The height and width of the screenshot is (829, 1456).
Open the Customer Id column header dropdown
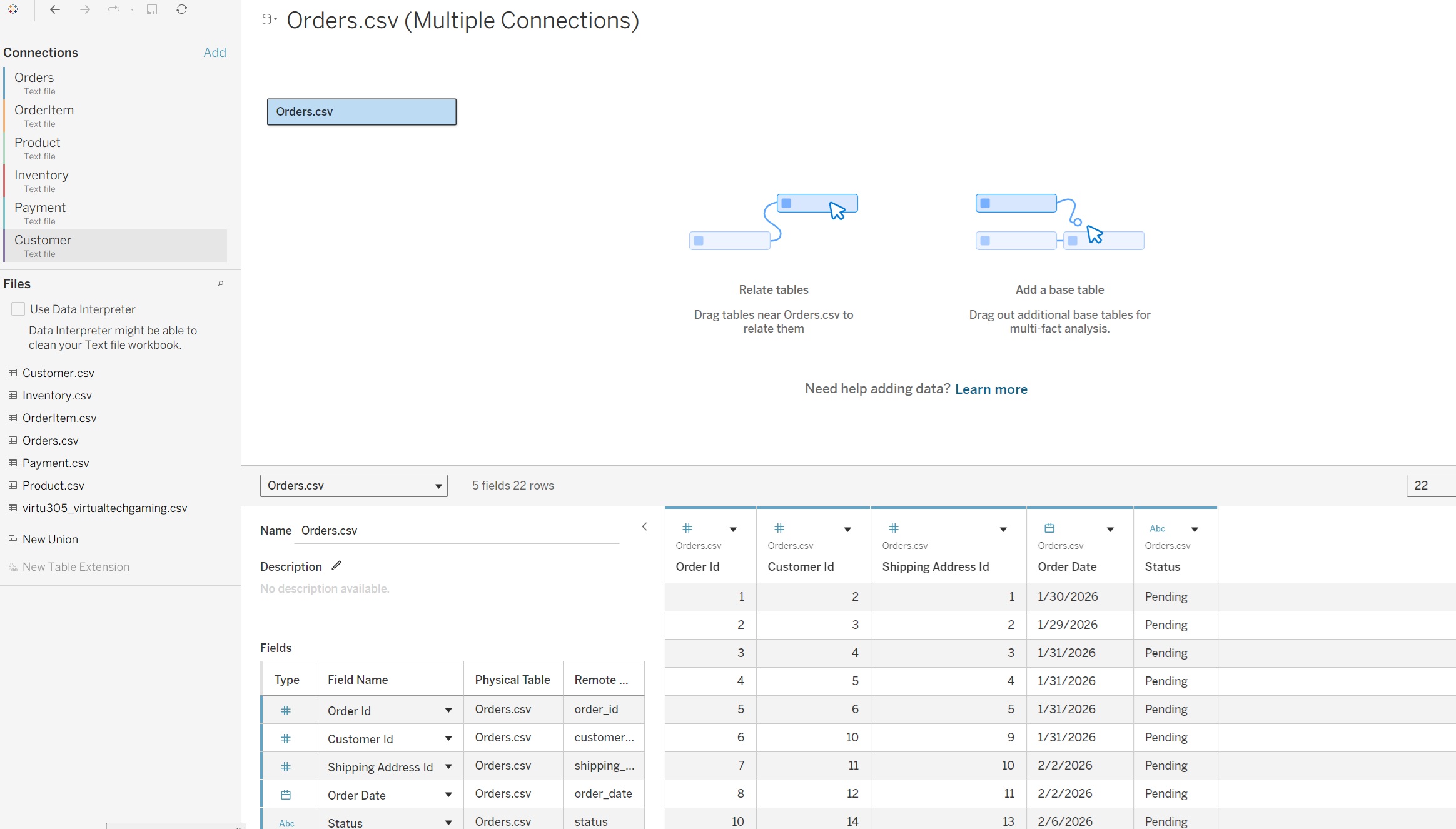848,530
